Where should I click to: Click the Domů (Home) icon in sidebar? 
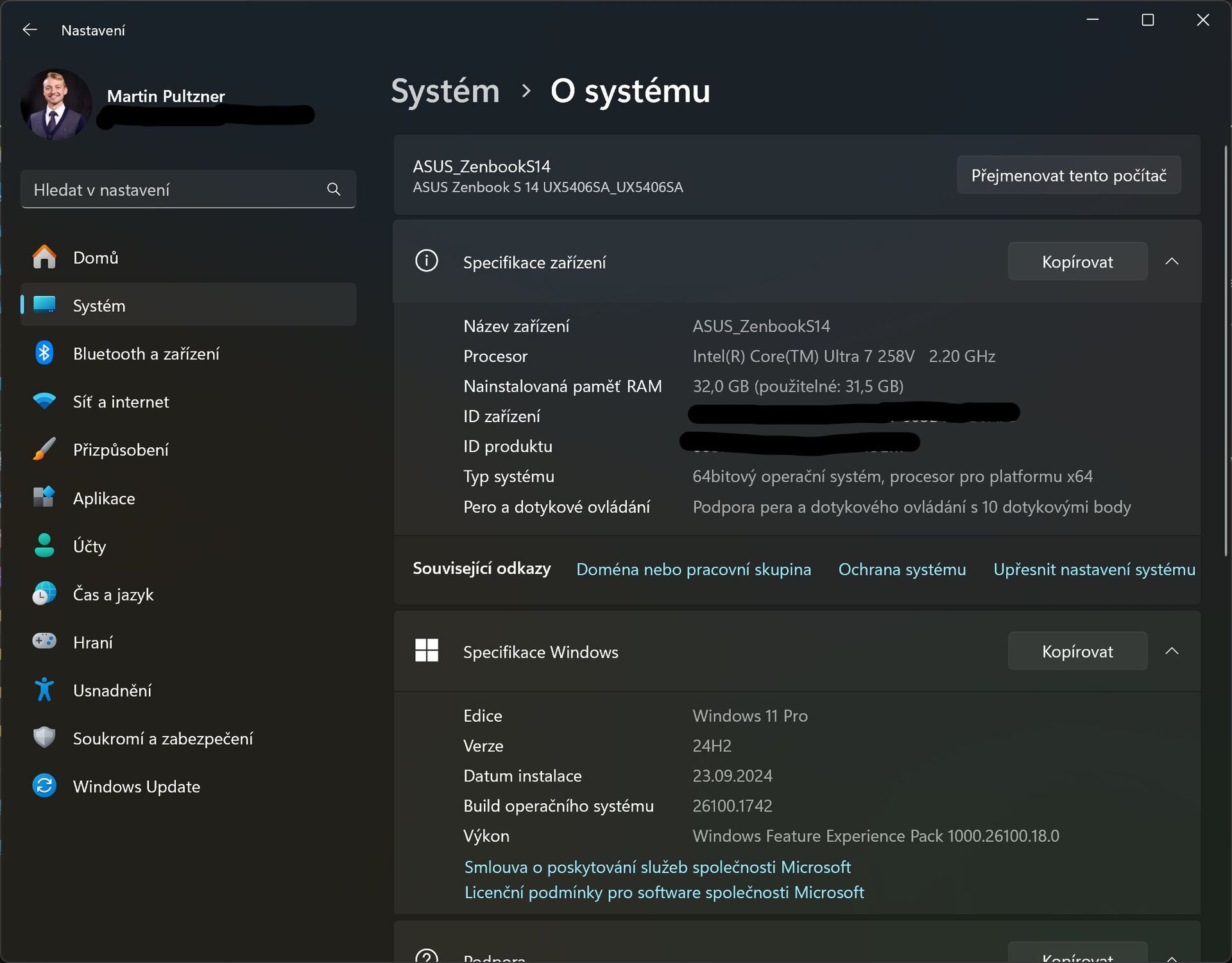tap(43, 257)
